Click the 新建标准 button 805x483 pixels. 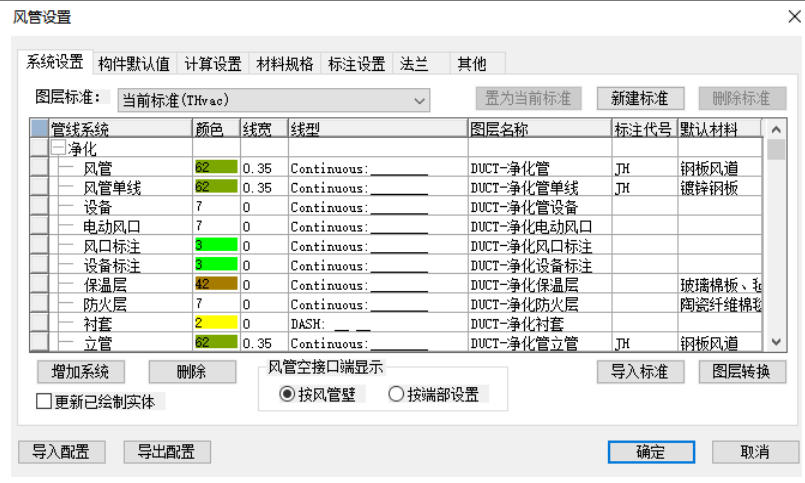point(640,98)
